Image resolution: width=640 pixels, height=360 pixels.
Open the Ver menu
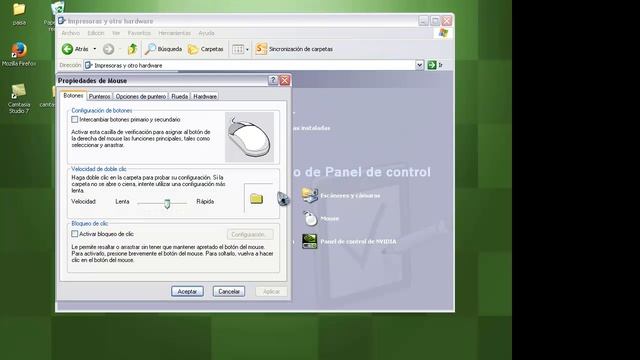pyautogui.click(x=116, y=33)
